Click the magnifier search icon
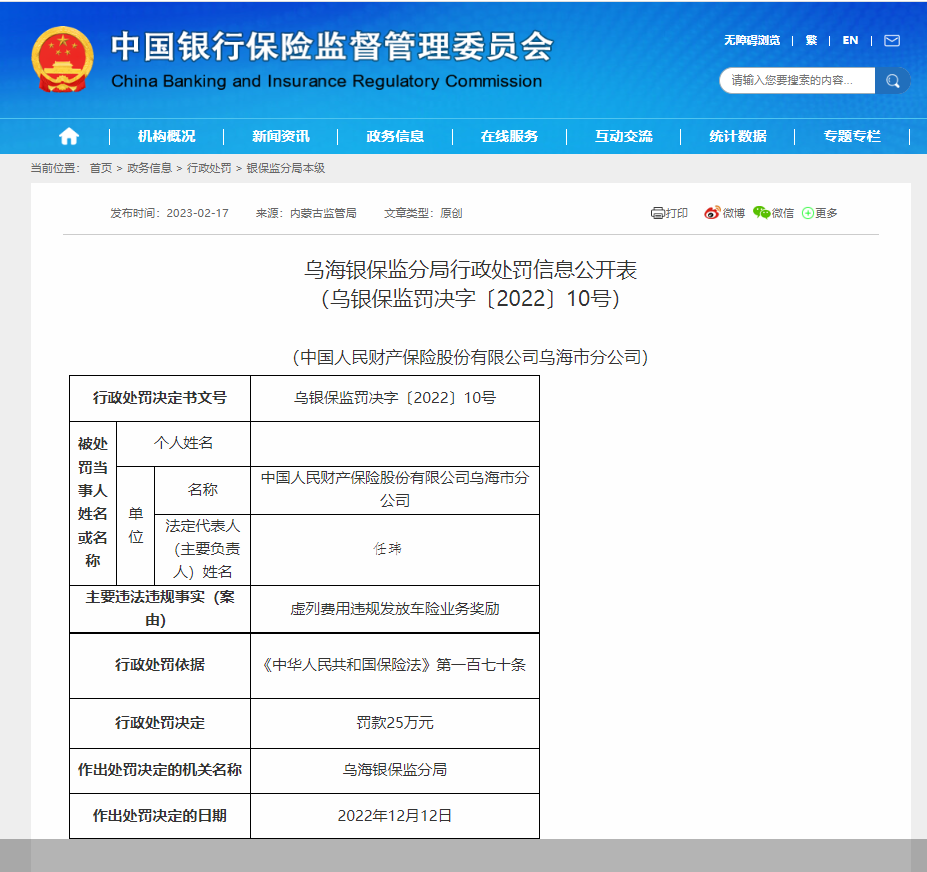927x872 pixels. [891, 81]
